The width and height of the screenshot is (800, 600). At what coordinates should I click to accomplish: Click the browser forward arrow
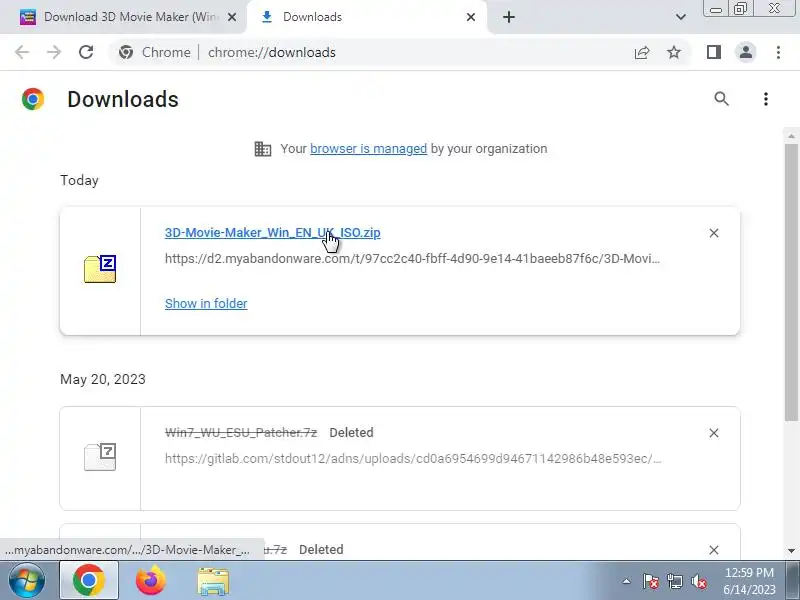[54, 52]
